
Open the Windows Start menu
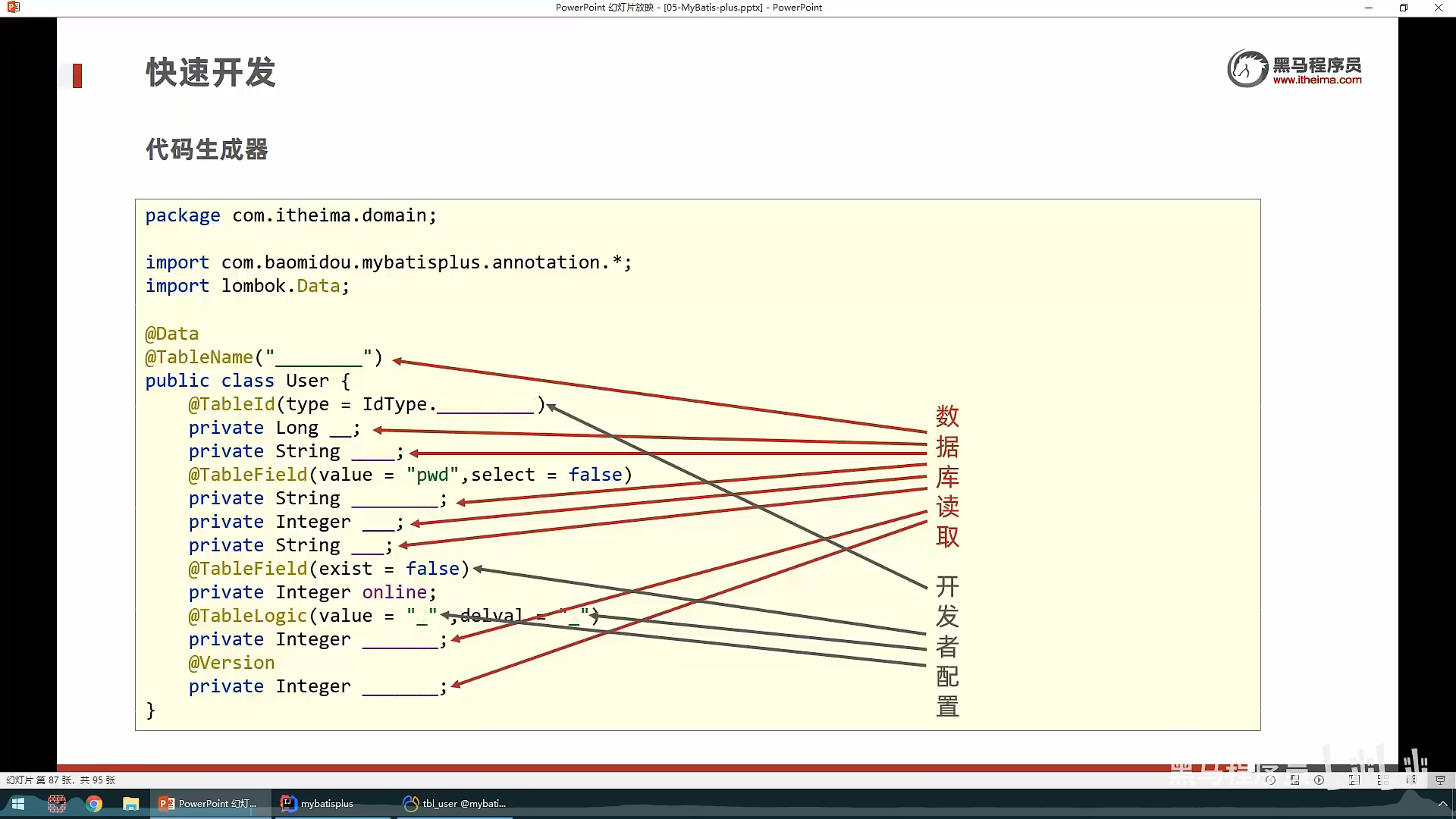[x=18, y=804]
